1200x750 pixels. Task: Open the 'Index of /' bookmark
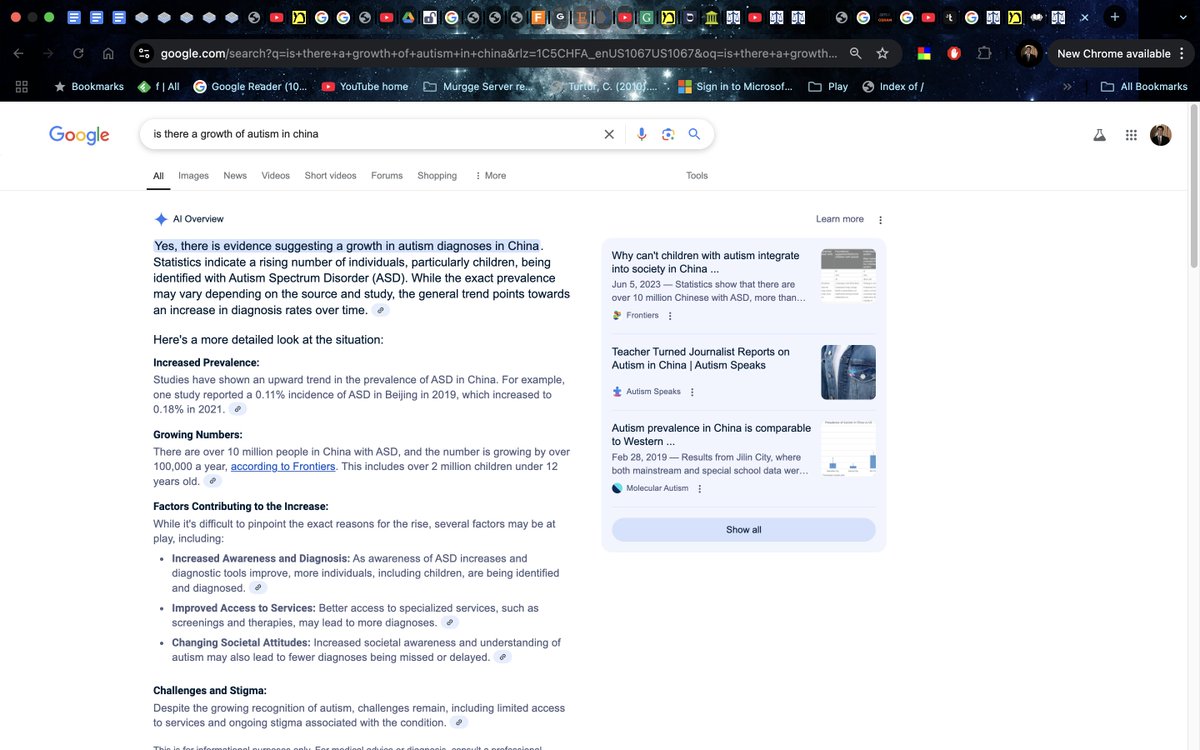pos(893,87)
